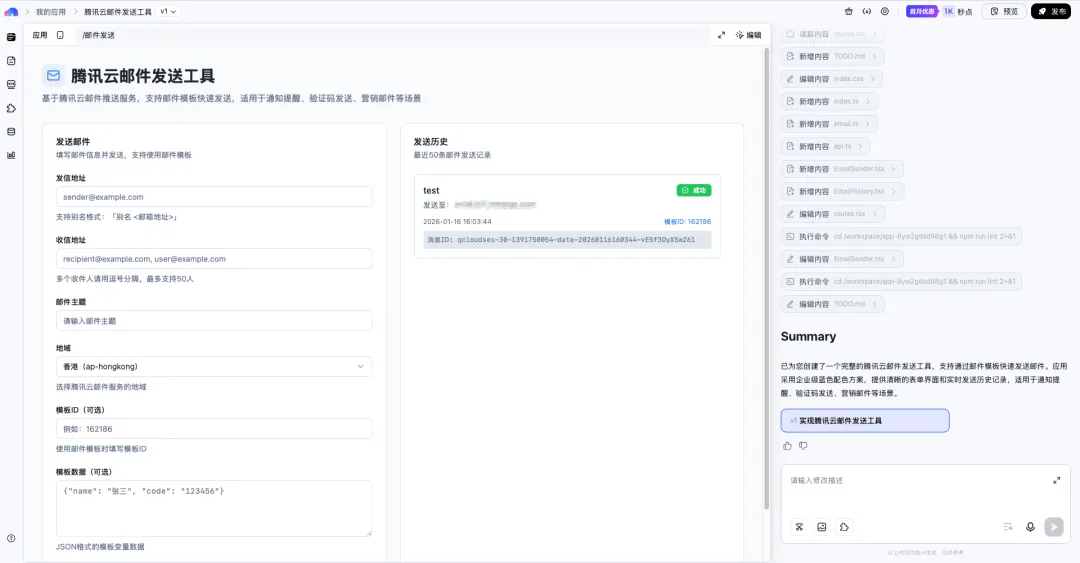Click the envelope icon beside the page title
This screenshot has height=563, width=1080.
53,76
